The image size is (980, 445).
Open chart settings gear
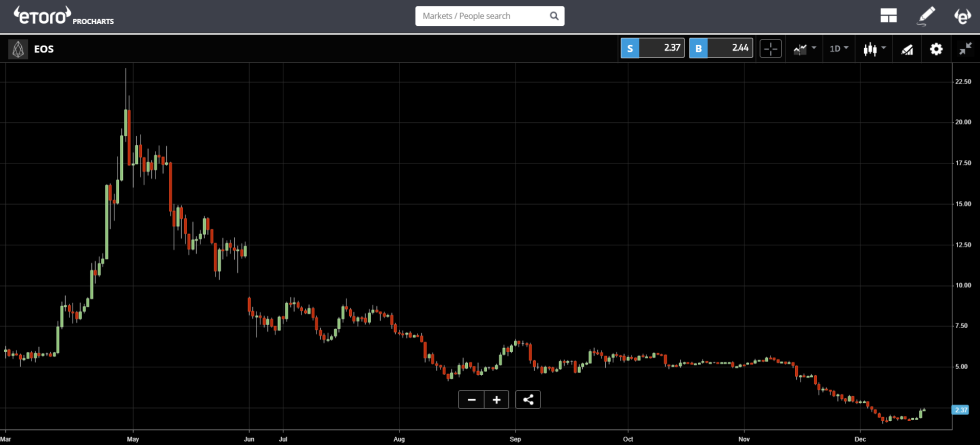tap(936, 49)
